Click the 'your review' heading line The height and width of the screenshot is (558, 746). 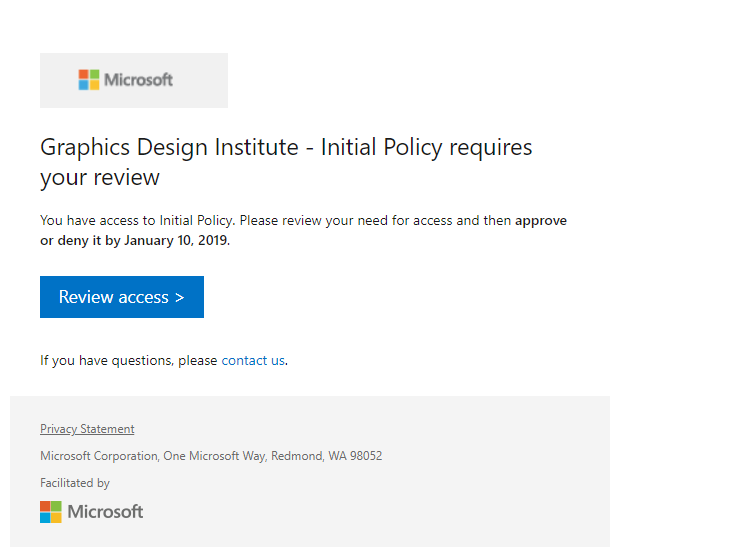(100, 178)
